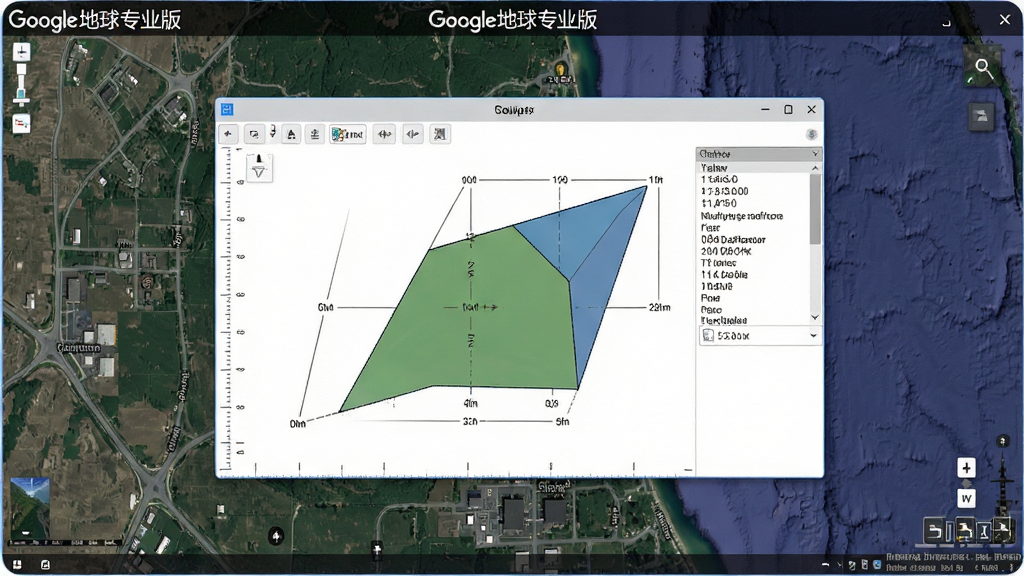
Task: Expand the gray dropdown header above the list
Action: point(758,154)
